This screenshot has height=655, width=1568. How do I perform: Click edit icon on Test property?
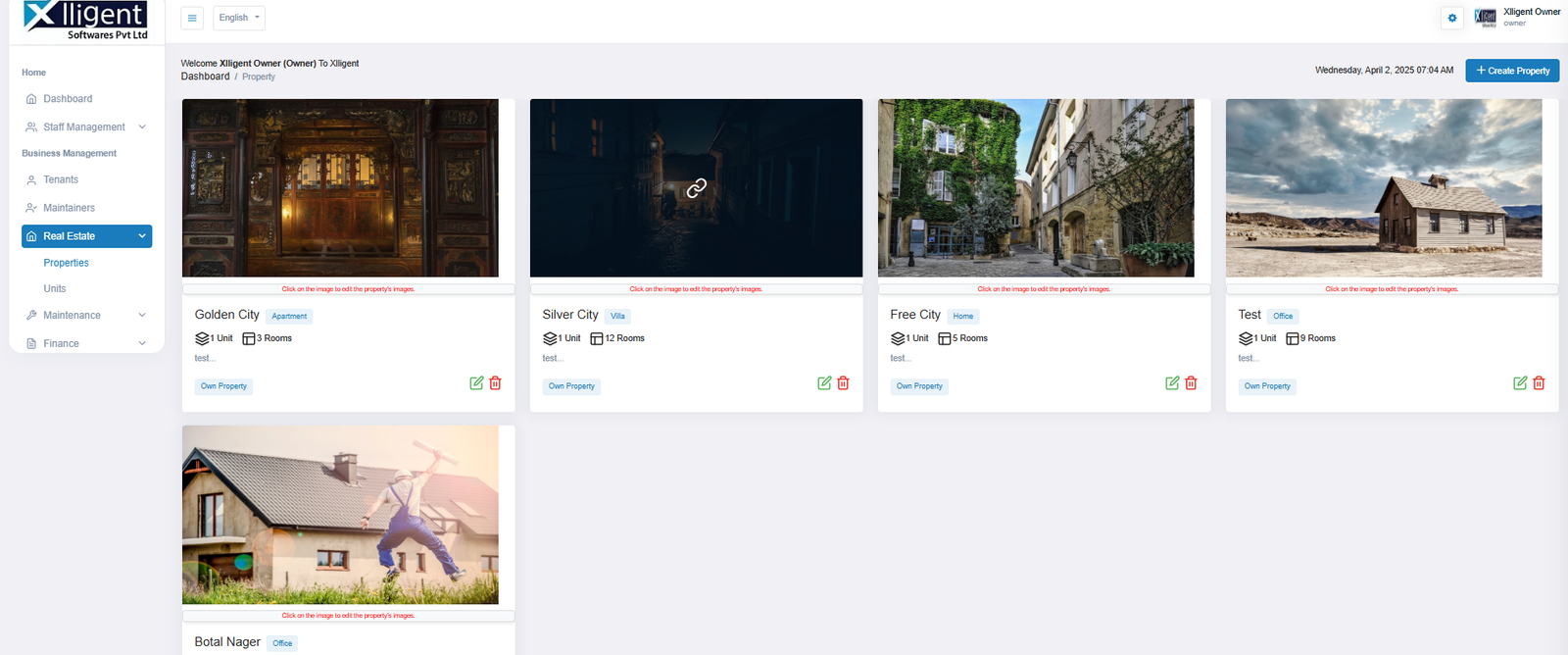point(1520,383)
